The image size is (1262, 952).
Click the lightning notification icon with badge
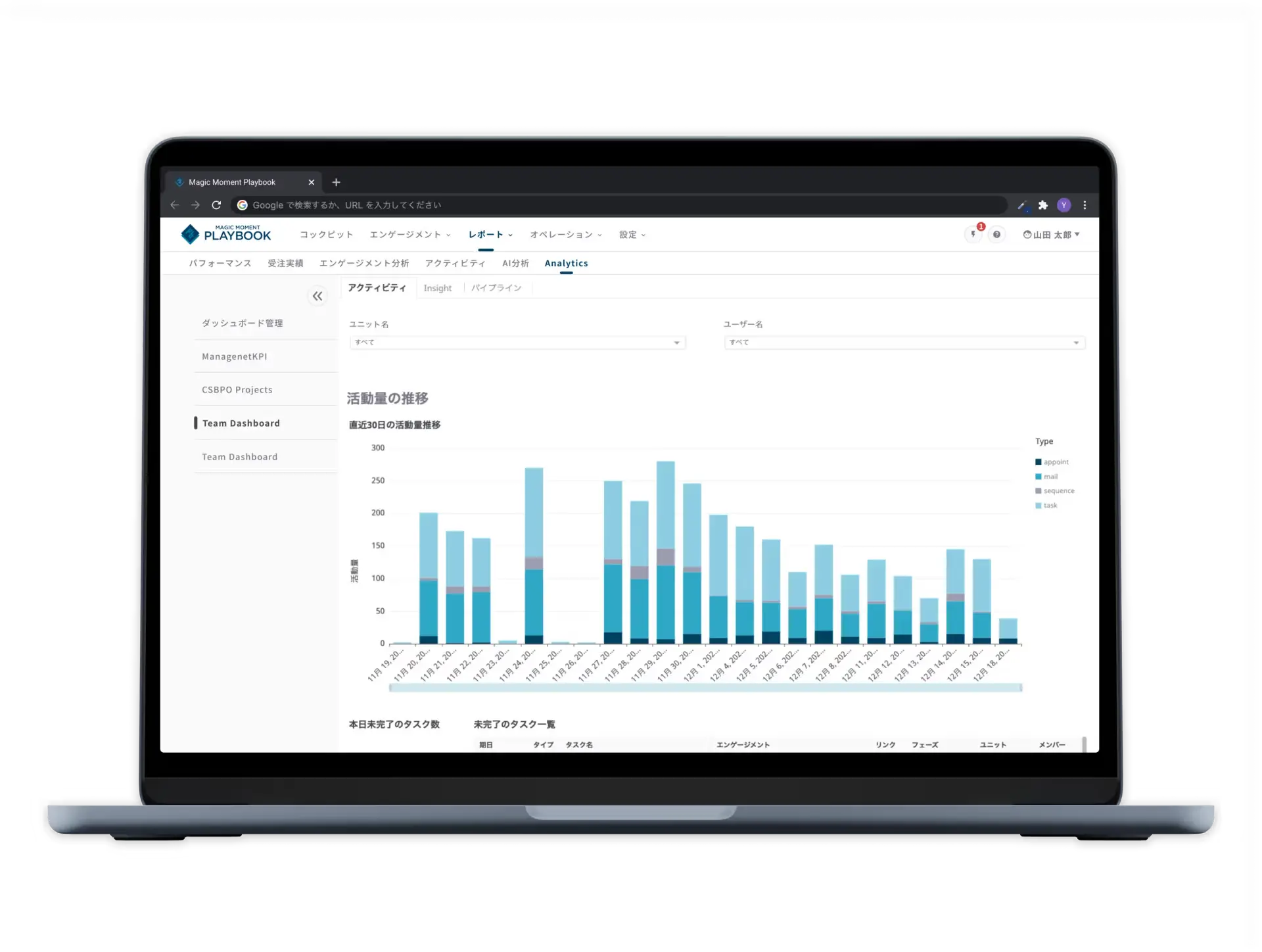tap(973, 235)
